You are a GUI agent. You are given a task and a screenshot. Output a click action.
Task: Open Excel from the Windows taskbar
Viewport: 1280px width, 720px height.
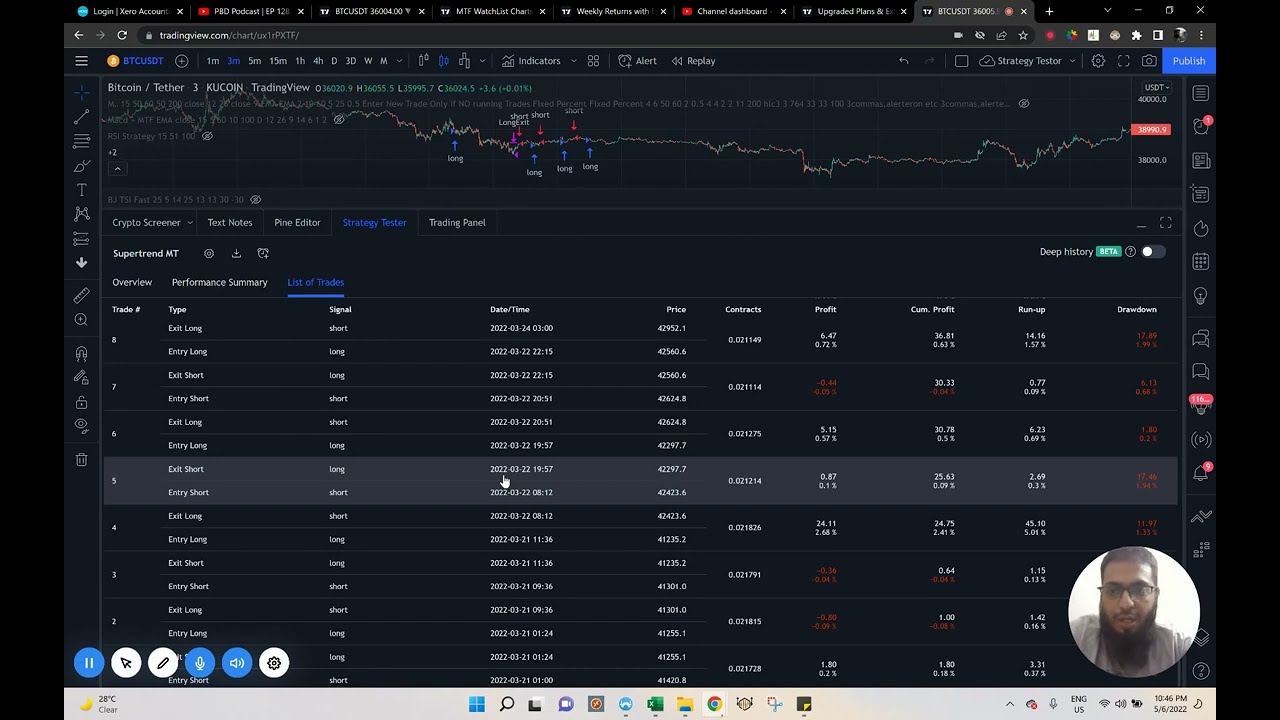point(655,705)
